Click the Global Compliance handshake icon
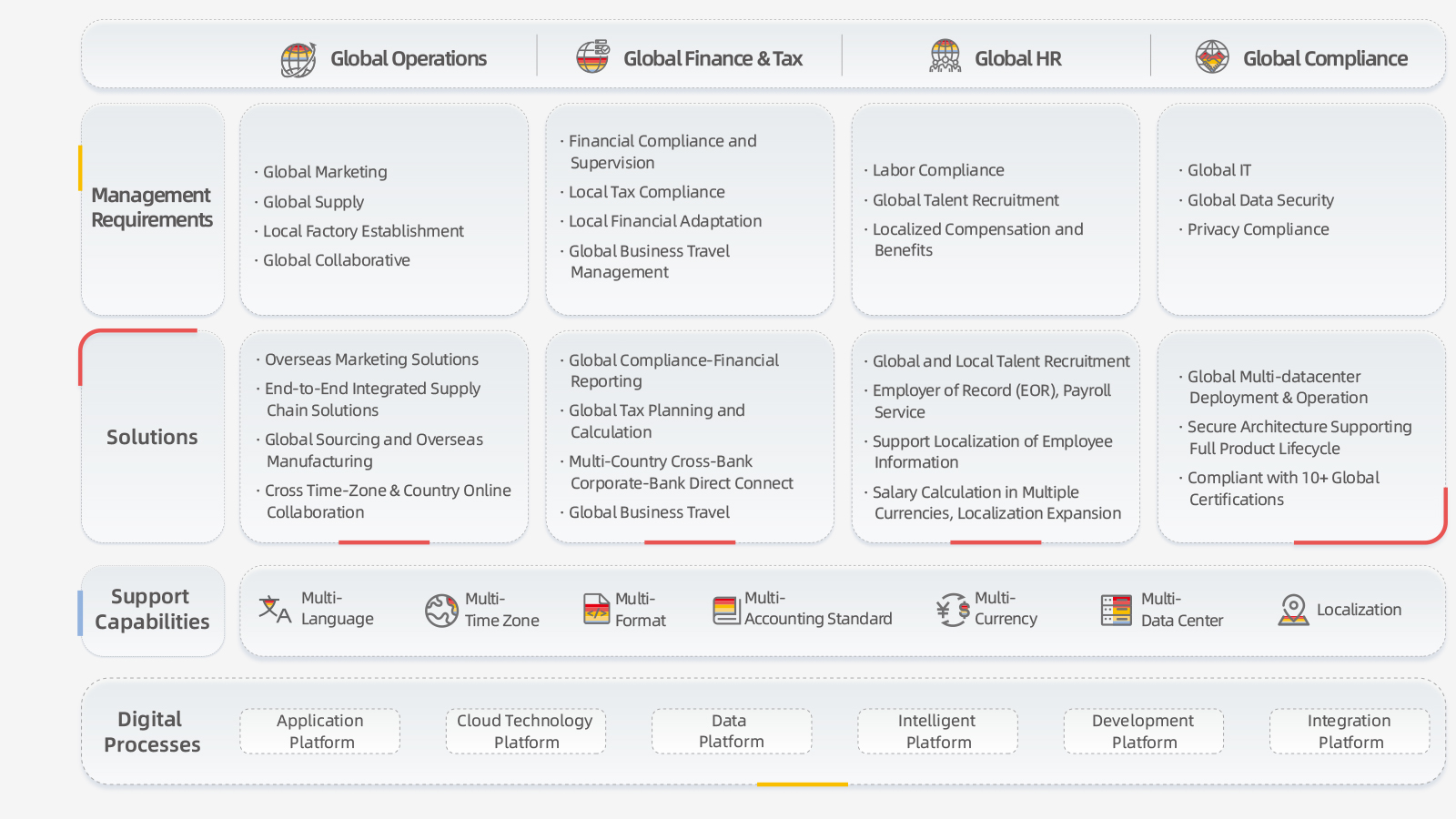This screenshot has height=819, width=1456. [x=1212, y=57]
